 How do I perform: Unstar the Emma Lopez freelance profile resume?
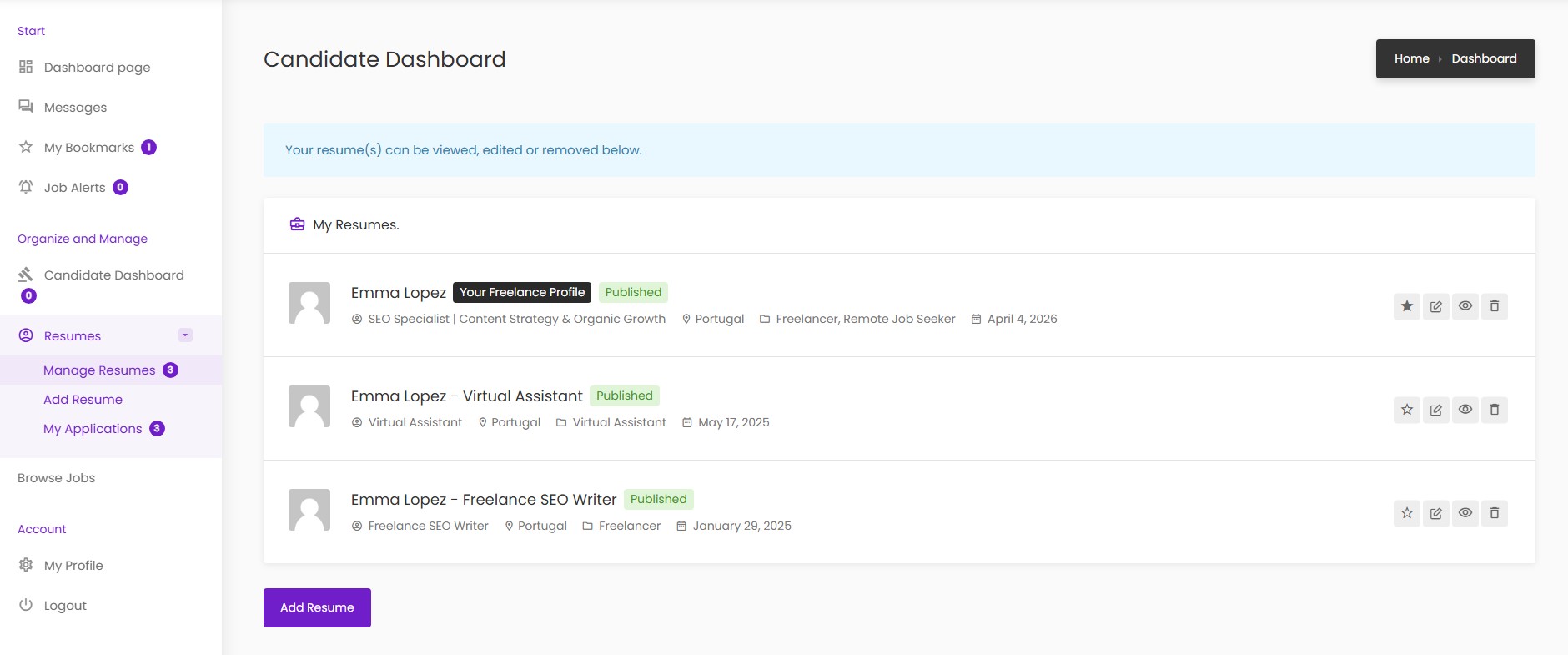point(1406,306)
